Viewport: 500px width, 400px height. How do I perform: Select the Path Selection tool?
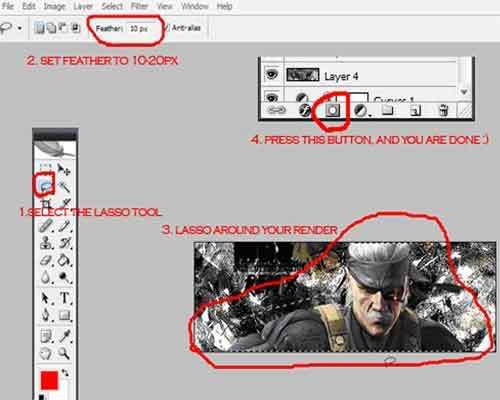pos(46,297)
